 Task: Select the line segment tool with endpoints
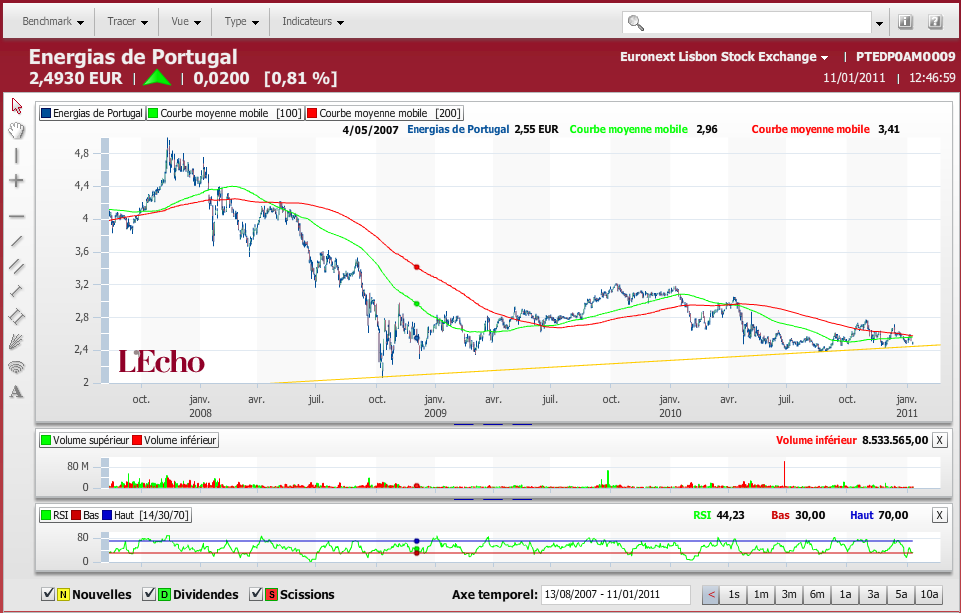pyautogui.click(x=17, y=291)
